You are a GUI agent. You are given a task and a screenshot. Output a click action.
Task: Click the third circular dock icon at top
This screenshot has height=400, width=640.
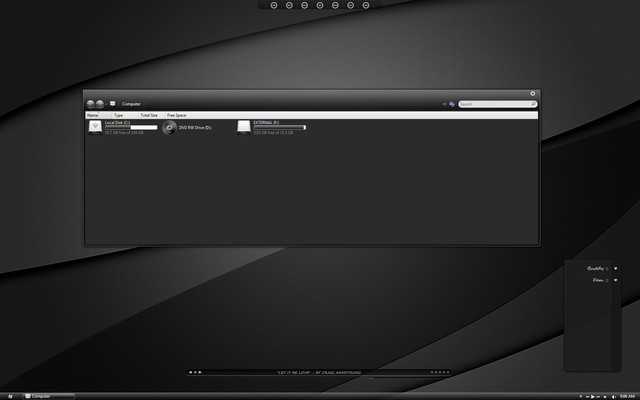tap(304, 5)
